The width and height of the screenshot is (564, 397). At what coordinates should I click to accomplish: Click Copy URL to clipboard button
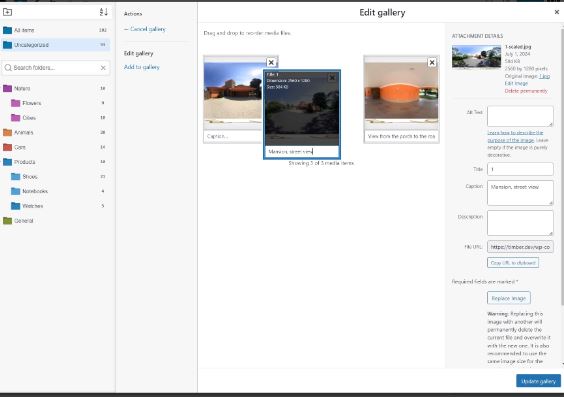[x=513, y=263]
